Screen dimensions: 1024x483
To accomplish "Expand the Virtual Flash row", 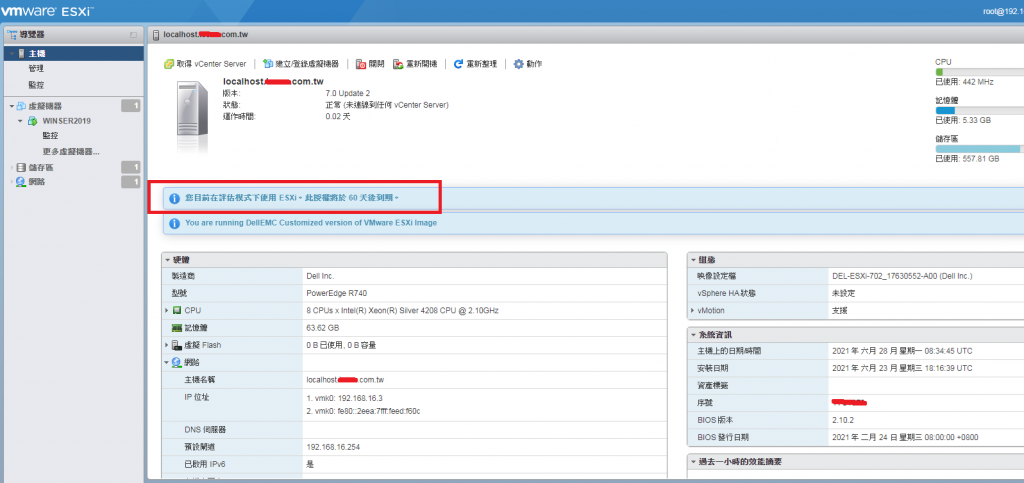I will (x=167, y=345).
